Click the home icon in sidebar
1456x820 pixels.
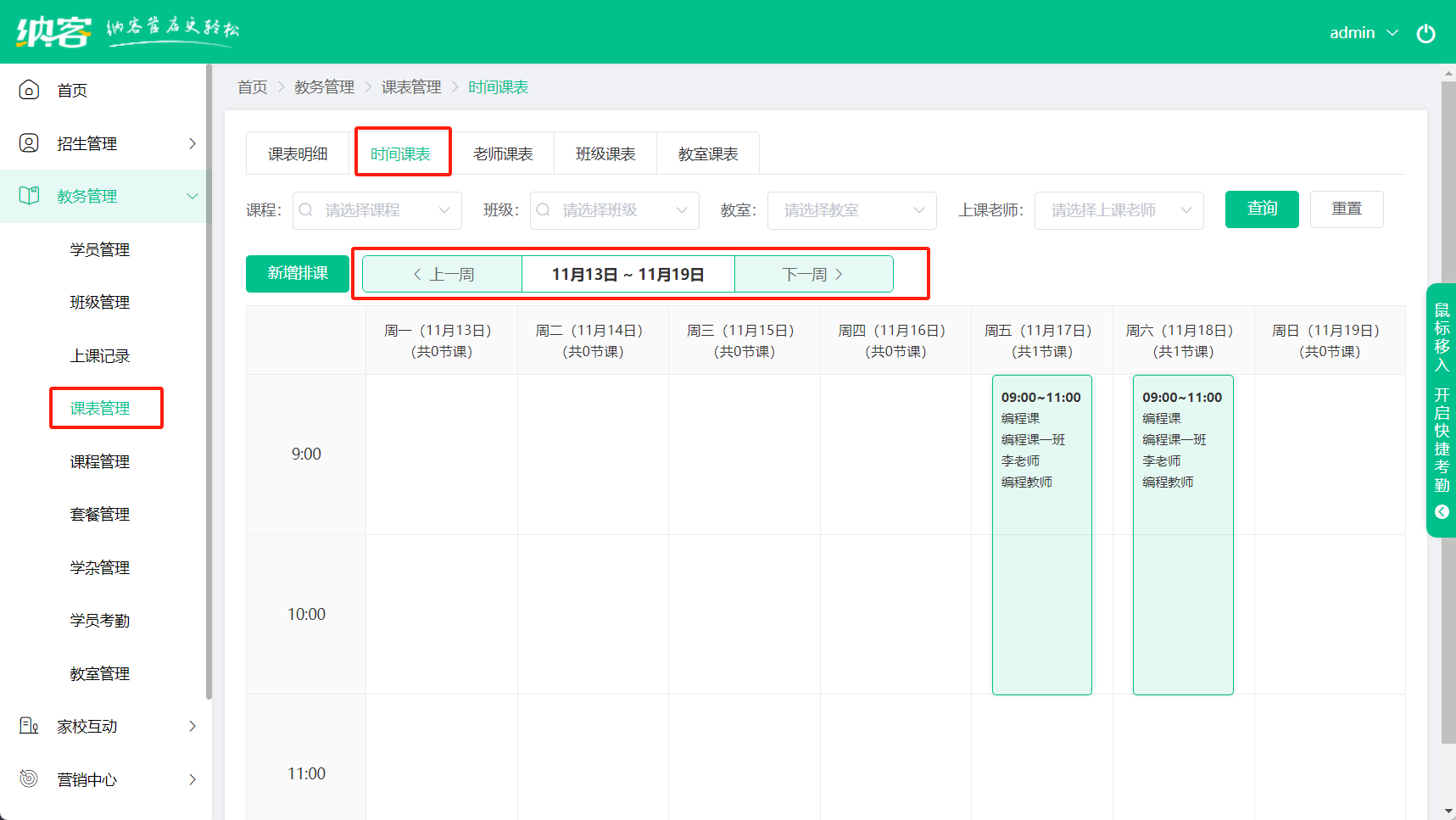tap(29, 90)
